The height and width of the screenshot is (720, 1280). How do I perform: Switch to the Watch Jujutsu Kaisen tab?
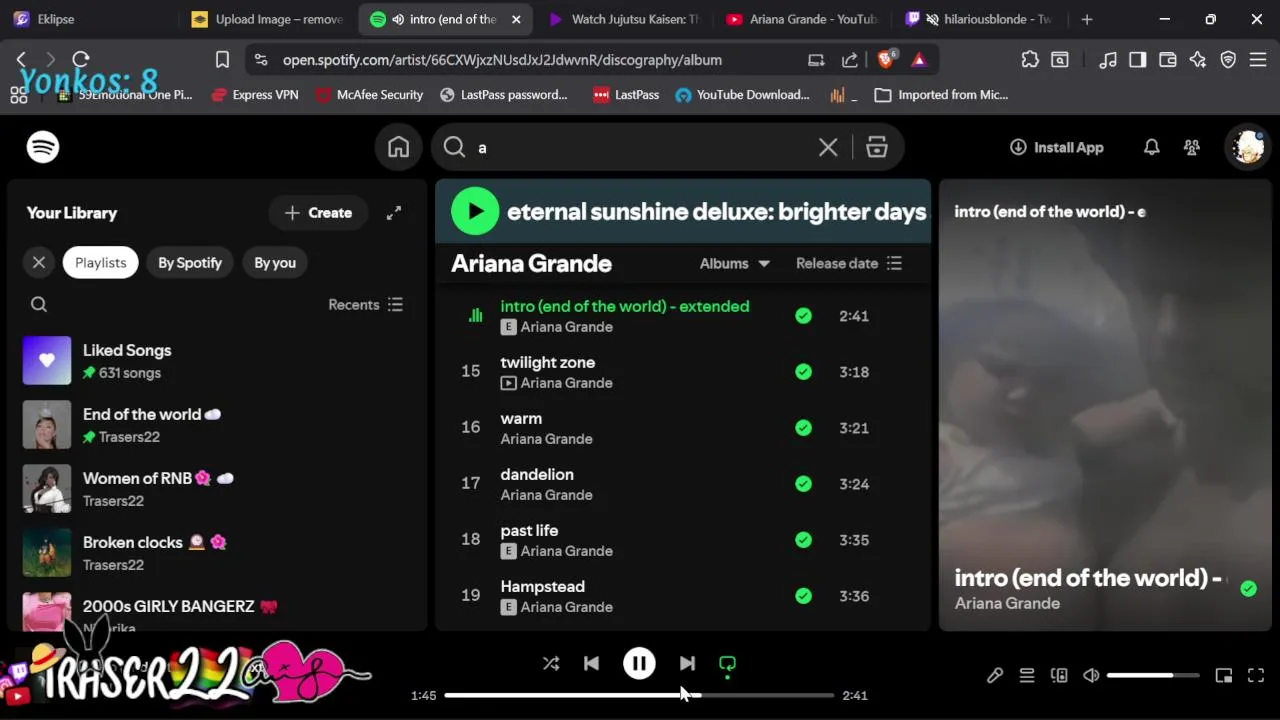pos(624,19)
